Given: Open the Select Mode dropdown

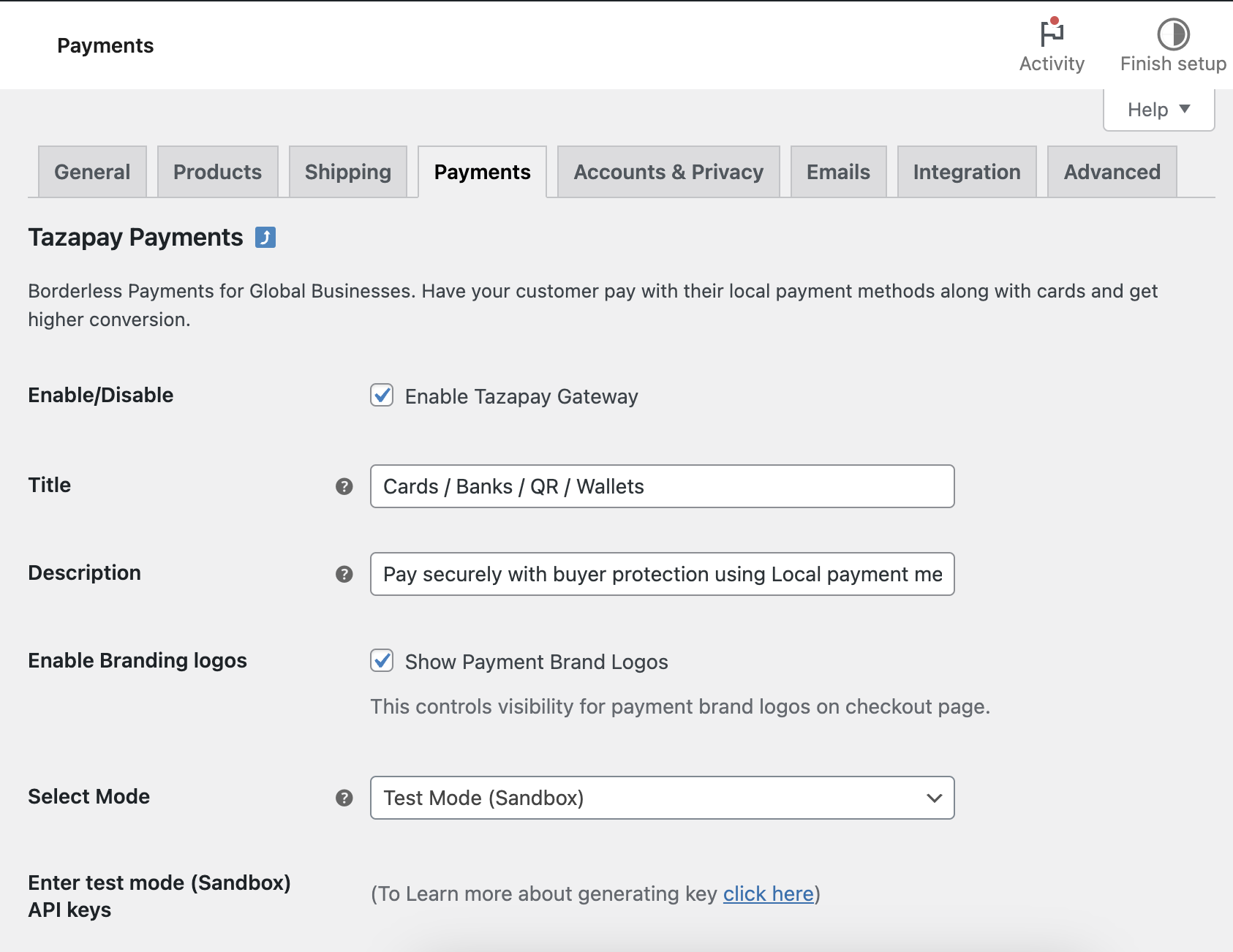Looking at the screenshot, I should click(x=663, y=798).
